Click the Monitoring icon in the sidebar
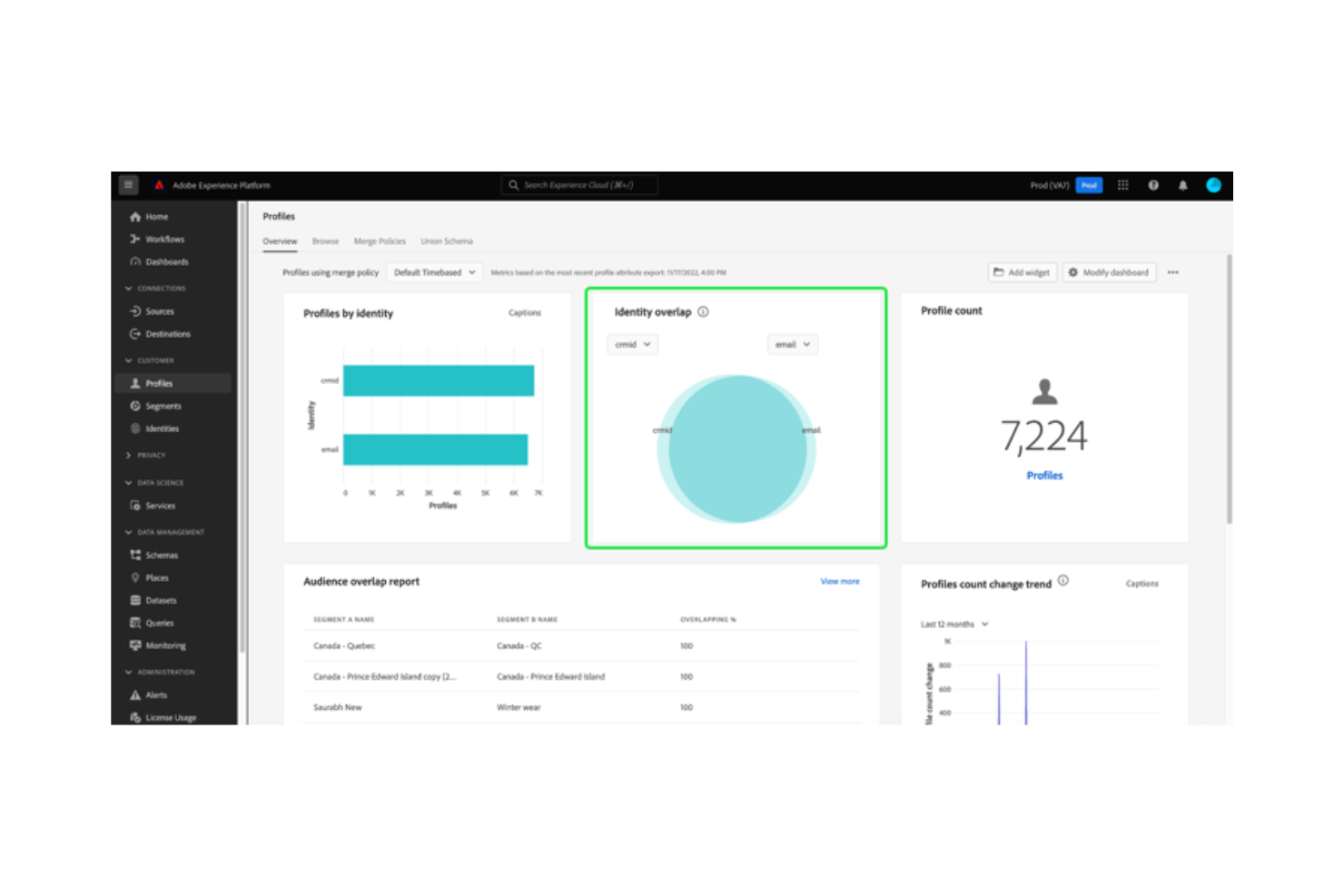Screen dimensions: 1344x896 134,645
